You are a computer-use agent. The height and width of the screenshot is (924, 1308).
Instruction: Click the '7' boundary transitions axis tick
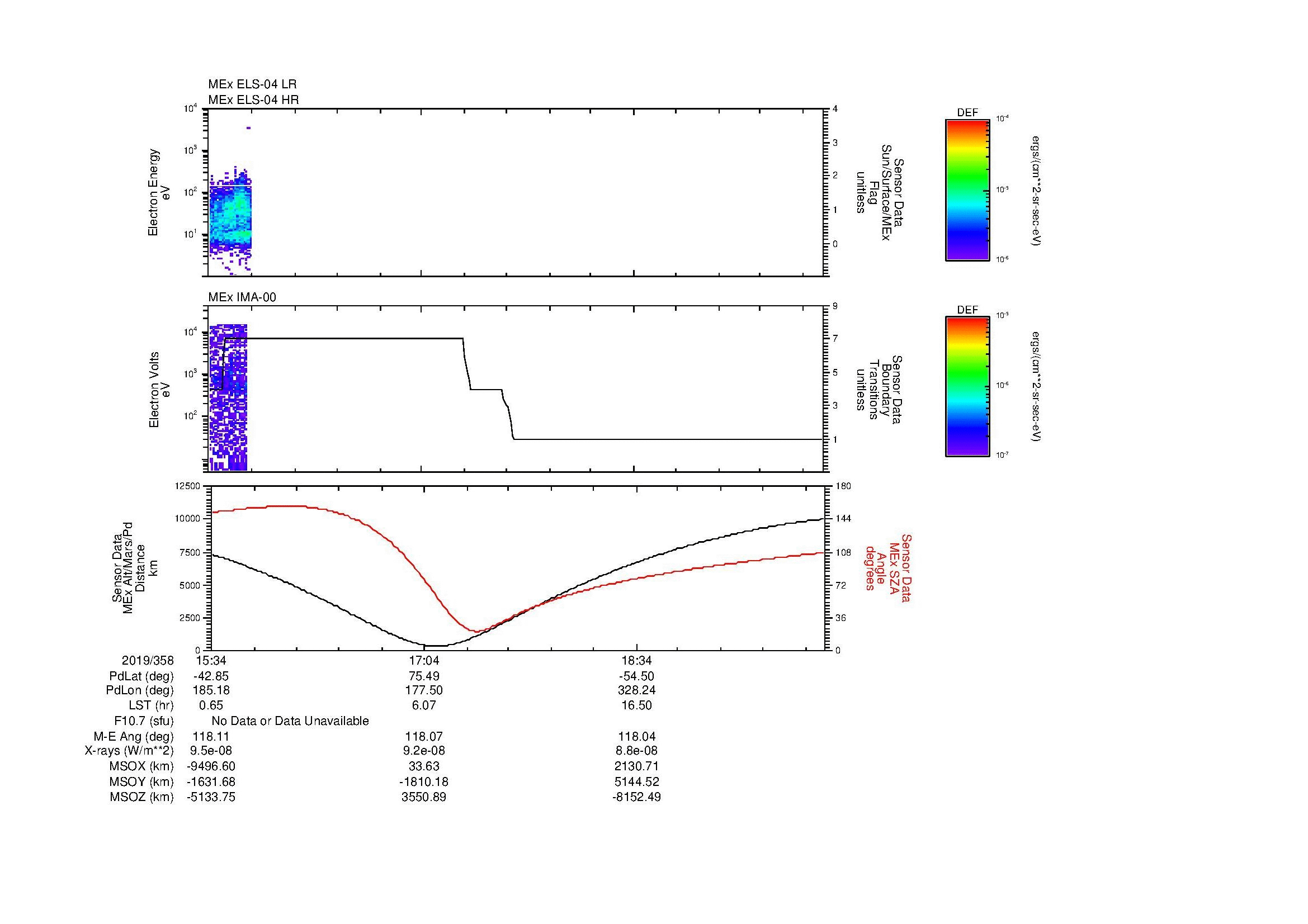coord(835,339)
